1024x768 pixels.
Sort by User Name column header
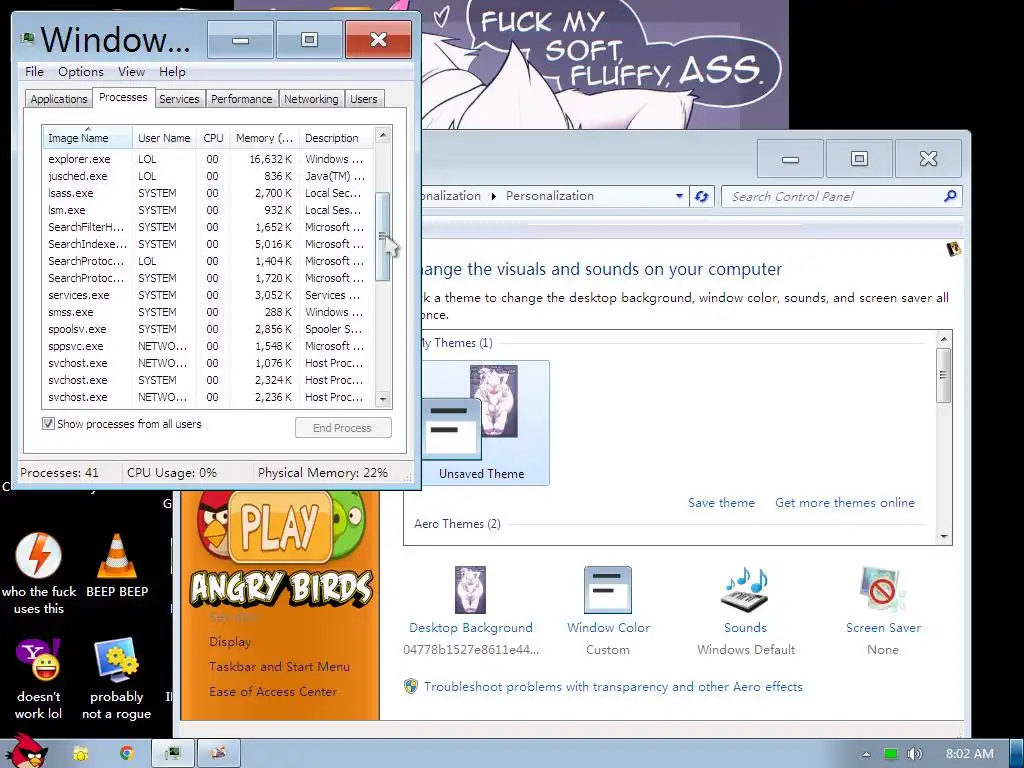point(164,138)
